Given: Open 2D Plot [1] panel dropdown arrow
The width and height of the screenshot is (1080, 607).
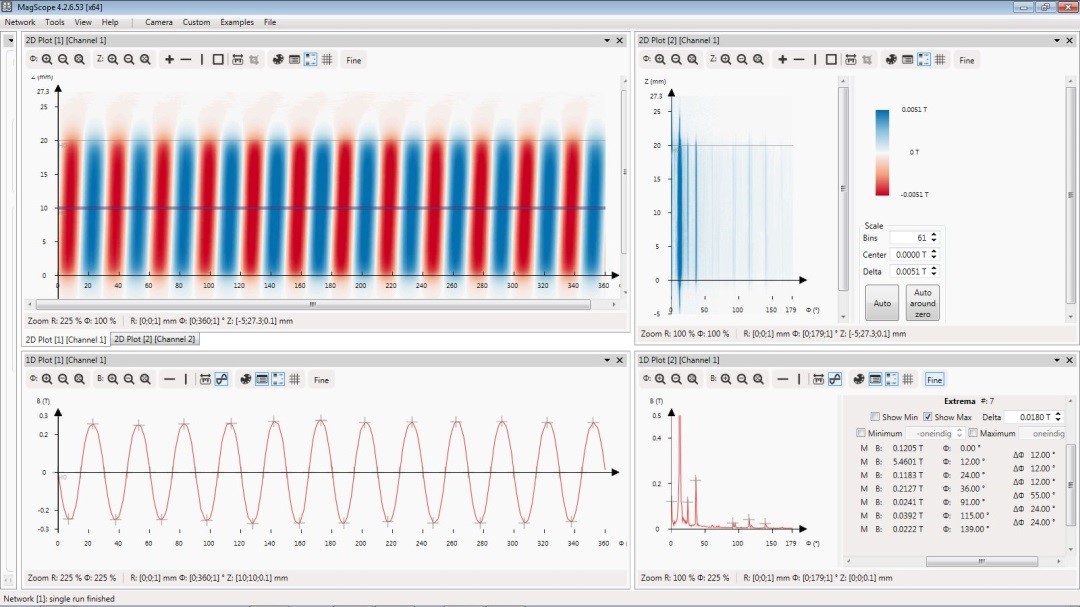Looking at the screenshot, I should 606,40.
